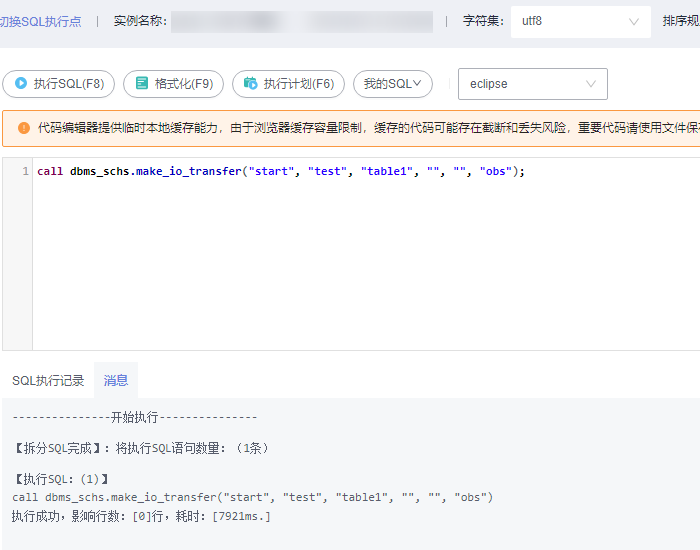Expand the eclipse dropdown chevron arrow
Screen dimensions: 700x550
tap(591, 84)
